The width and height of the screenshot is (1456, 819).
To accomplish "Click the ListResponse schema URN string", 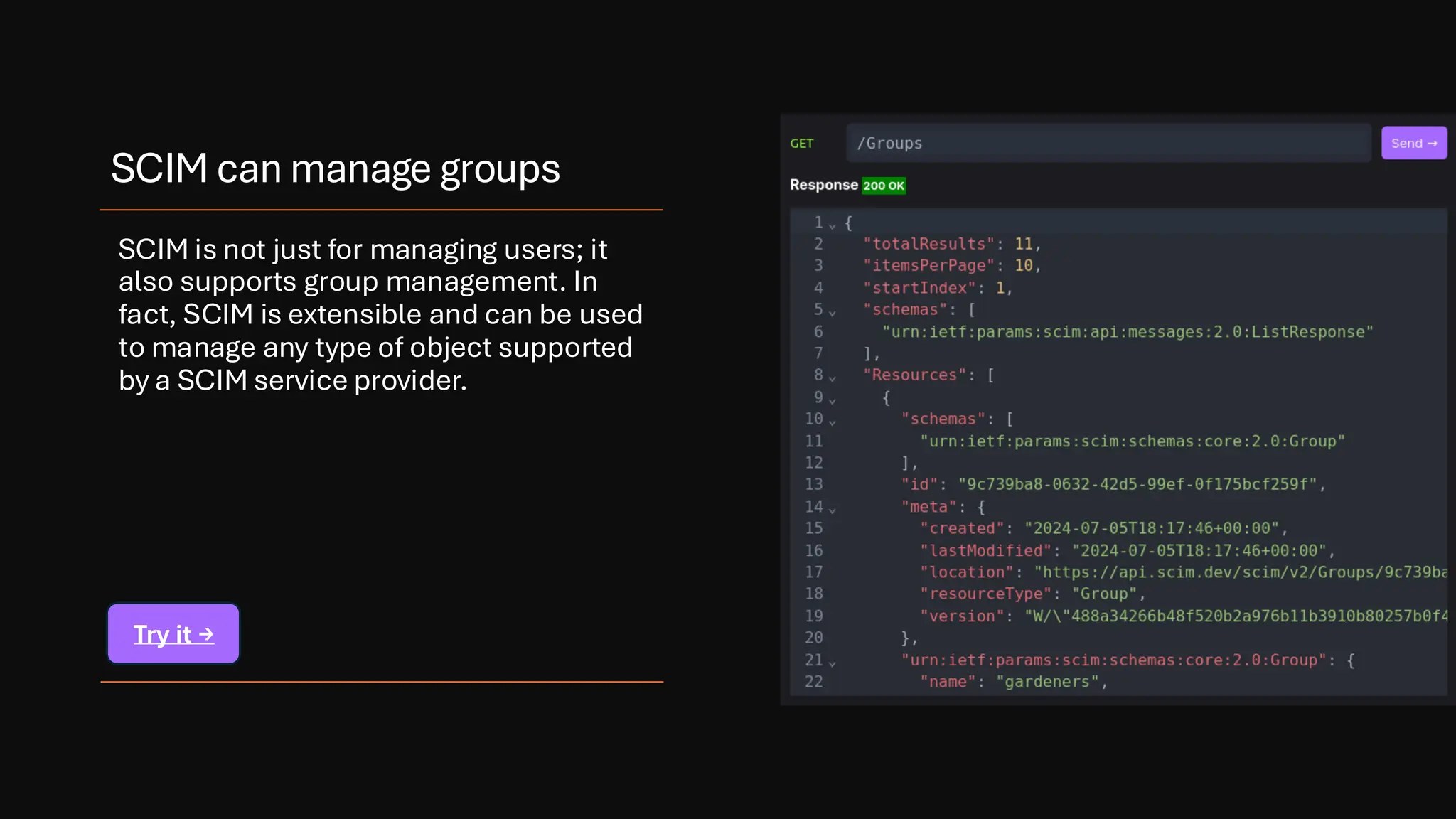I will (x=1128, y=332).
